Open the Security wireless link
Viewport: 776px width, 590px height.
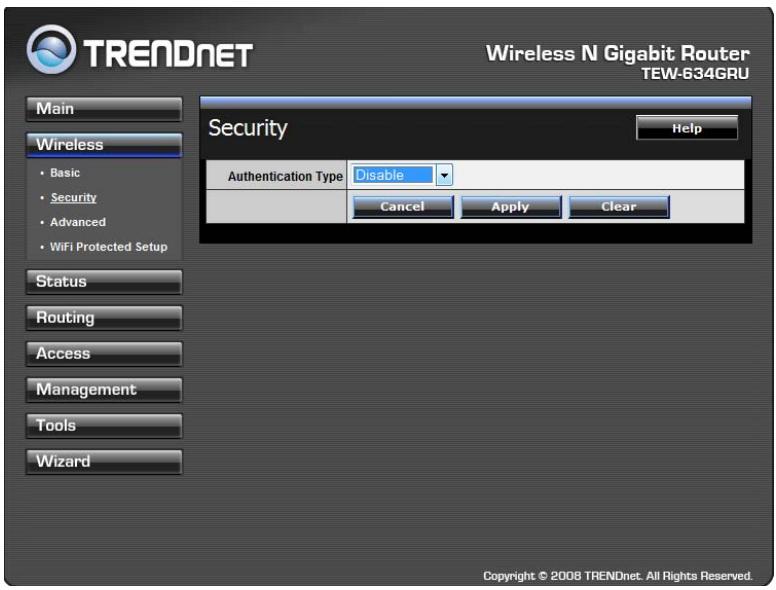[73, 197]
